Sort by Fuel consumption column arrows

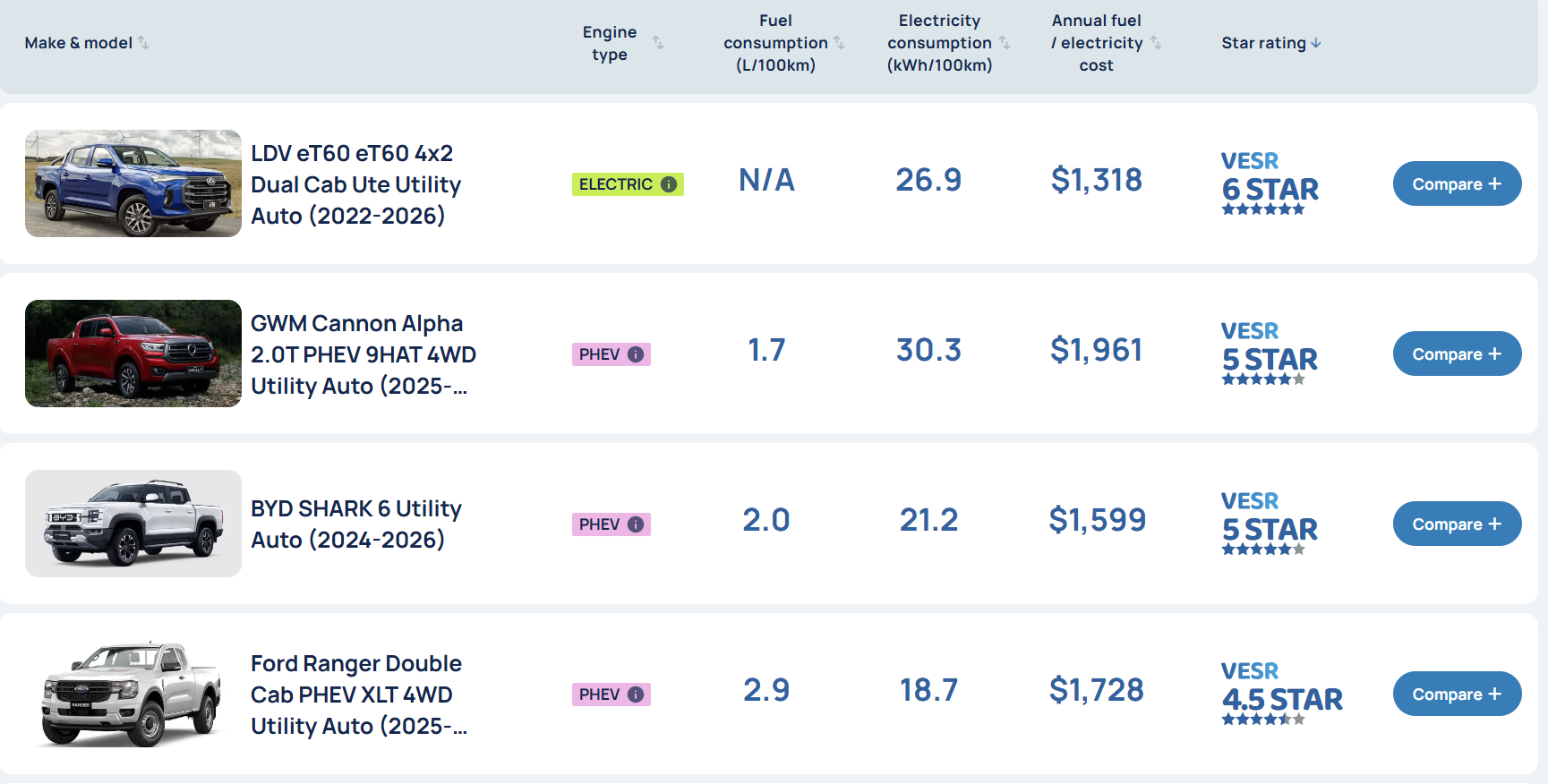pos(839,43)
